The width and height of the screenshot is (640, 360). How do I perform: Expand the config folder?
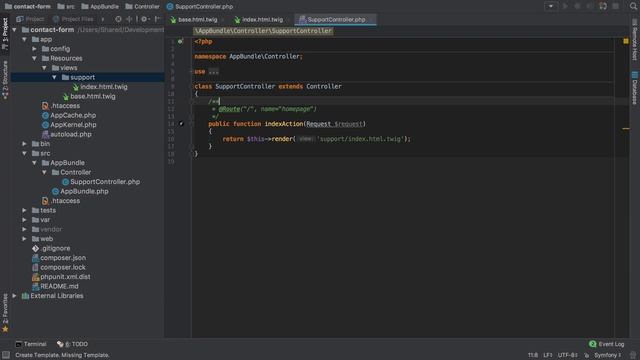coord(35,49)
